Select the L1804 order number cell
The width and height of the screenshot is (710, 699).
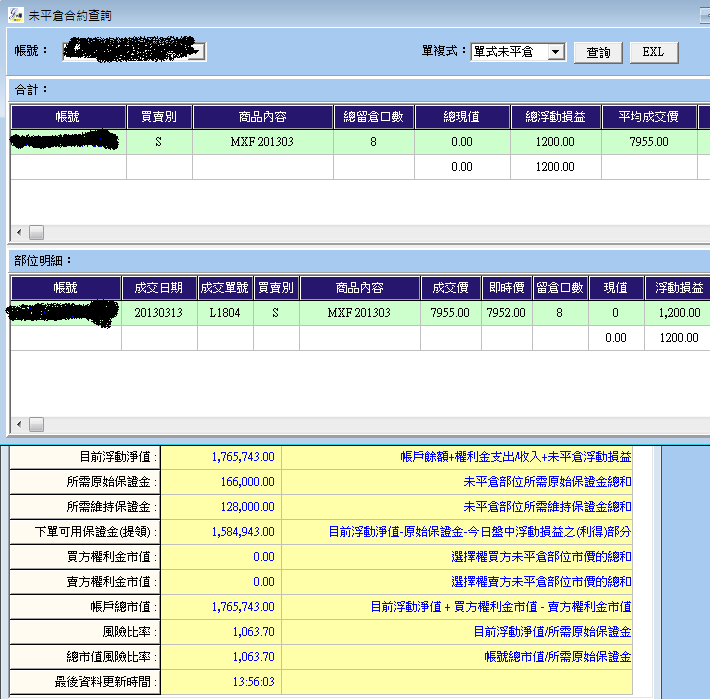225,313
